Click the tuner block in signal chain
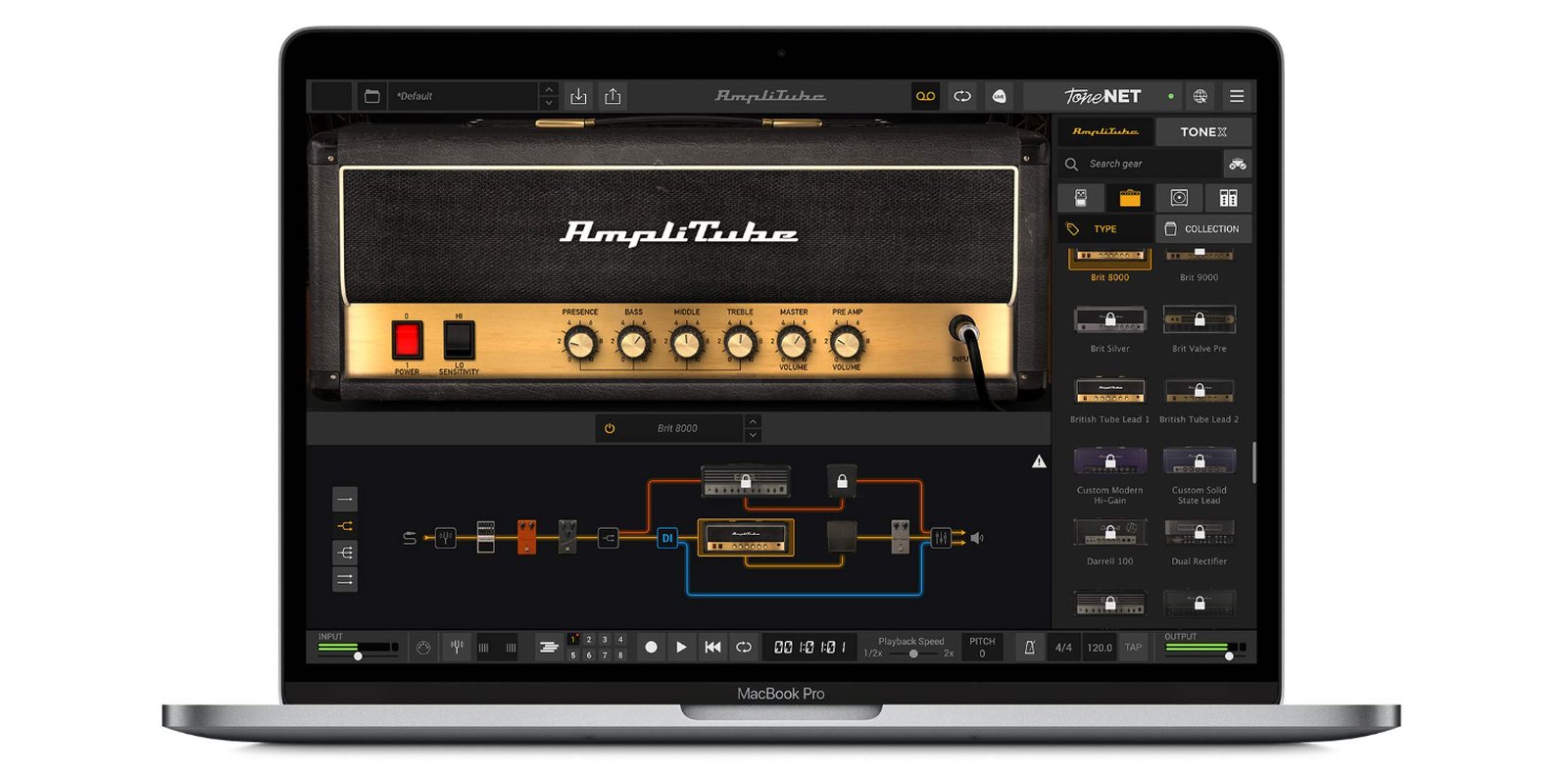This screenshot has height=775, width=1568. click(x=445, y=538)
